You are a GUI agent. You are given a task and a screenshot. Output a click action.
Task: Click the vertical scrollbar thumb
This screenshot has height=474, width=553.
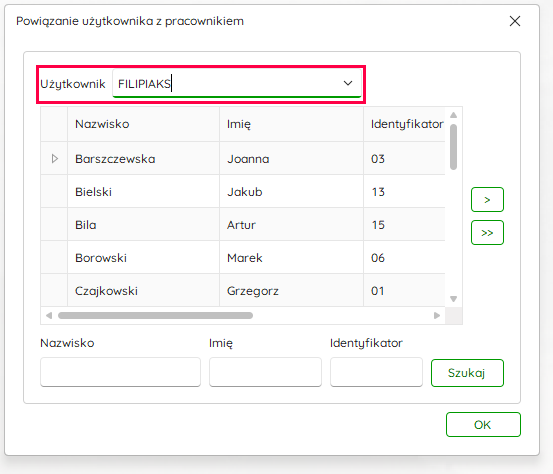(454, 147)
